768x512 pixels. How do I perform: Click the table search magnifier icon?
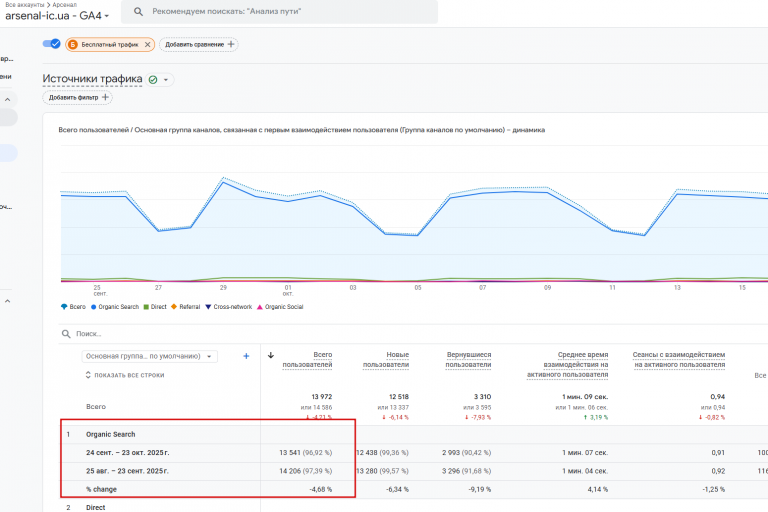coord(66,334)
